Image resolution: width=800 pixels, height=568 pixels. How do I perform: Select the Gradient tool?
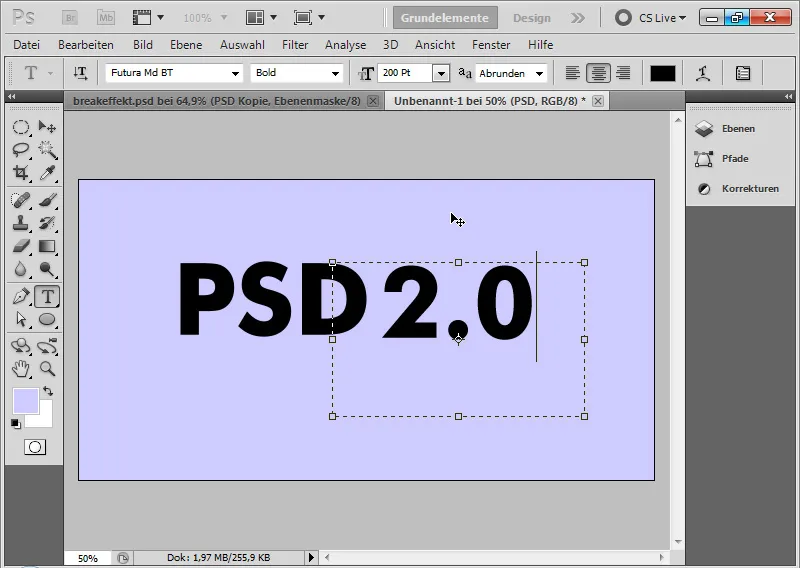pos(47,246)
